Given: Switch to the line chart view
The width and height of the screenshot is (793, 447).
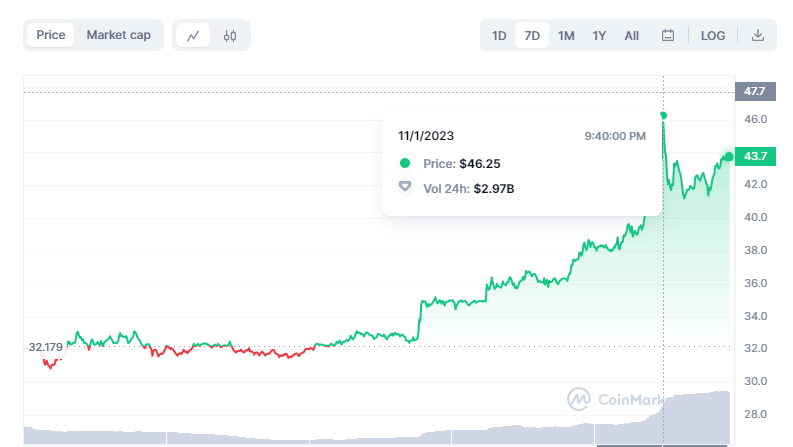Looking at the screenshot, I should 193,35.
